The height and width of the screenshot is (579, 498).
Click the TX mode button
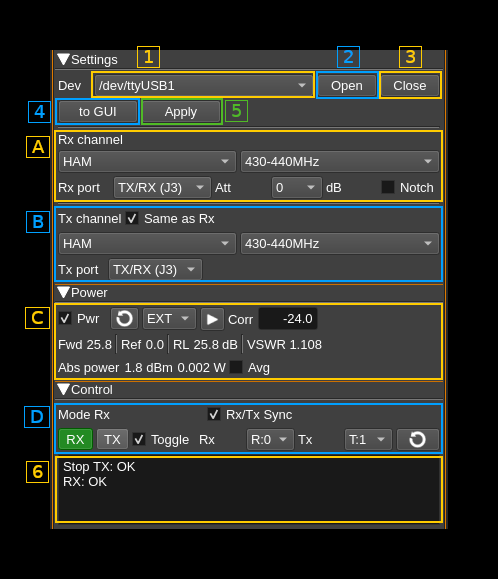click(x=112, y=439)
